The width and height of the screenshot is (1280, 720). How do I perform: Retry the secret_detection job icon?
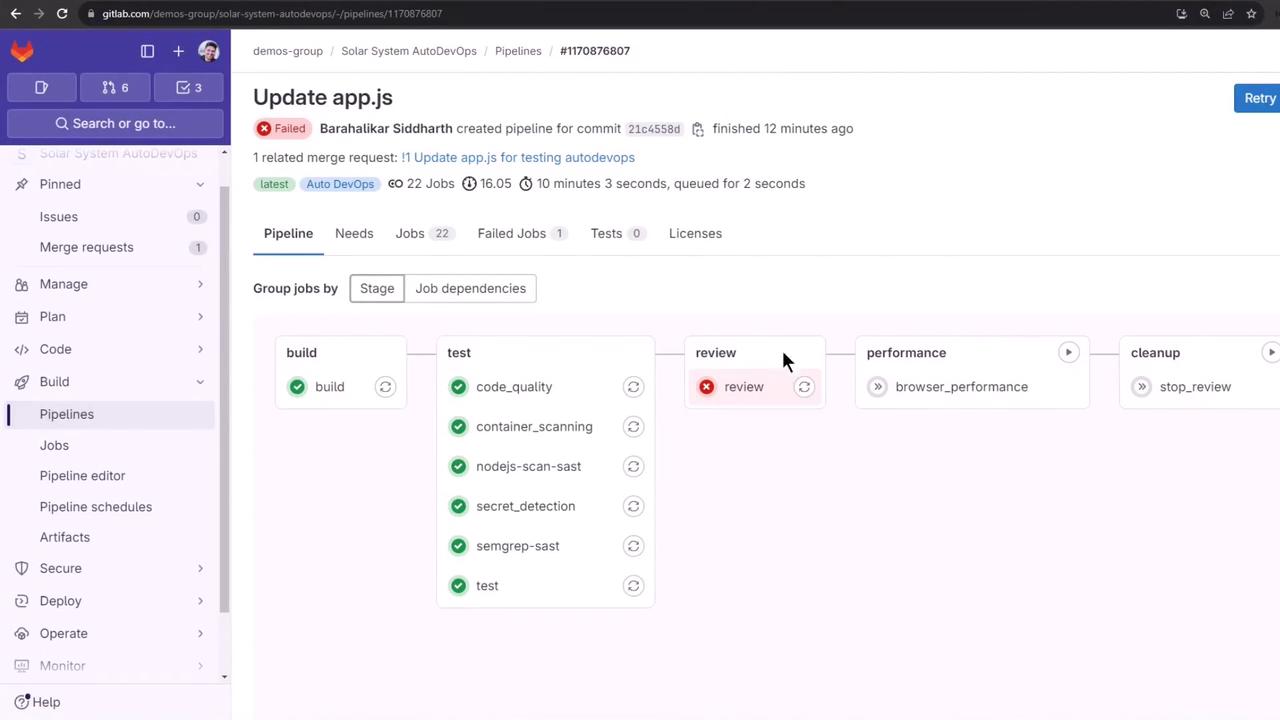(633, 506)
